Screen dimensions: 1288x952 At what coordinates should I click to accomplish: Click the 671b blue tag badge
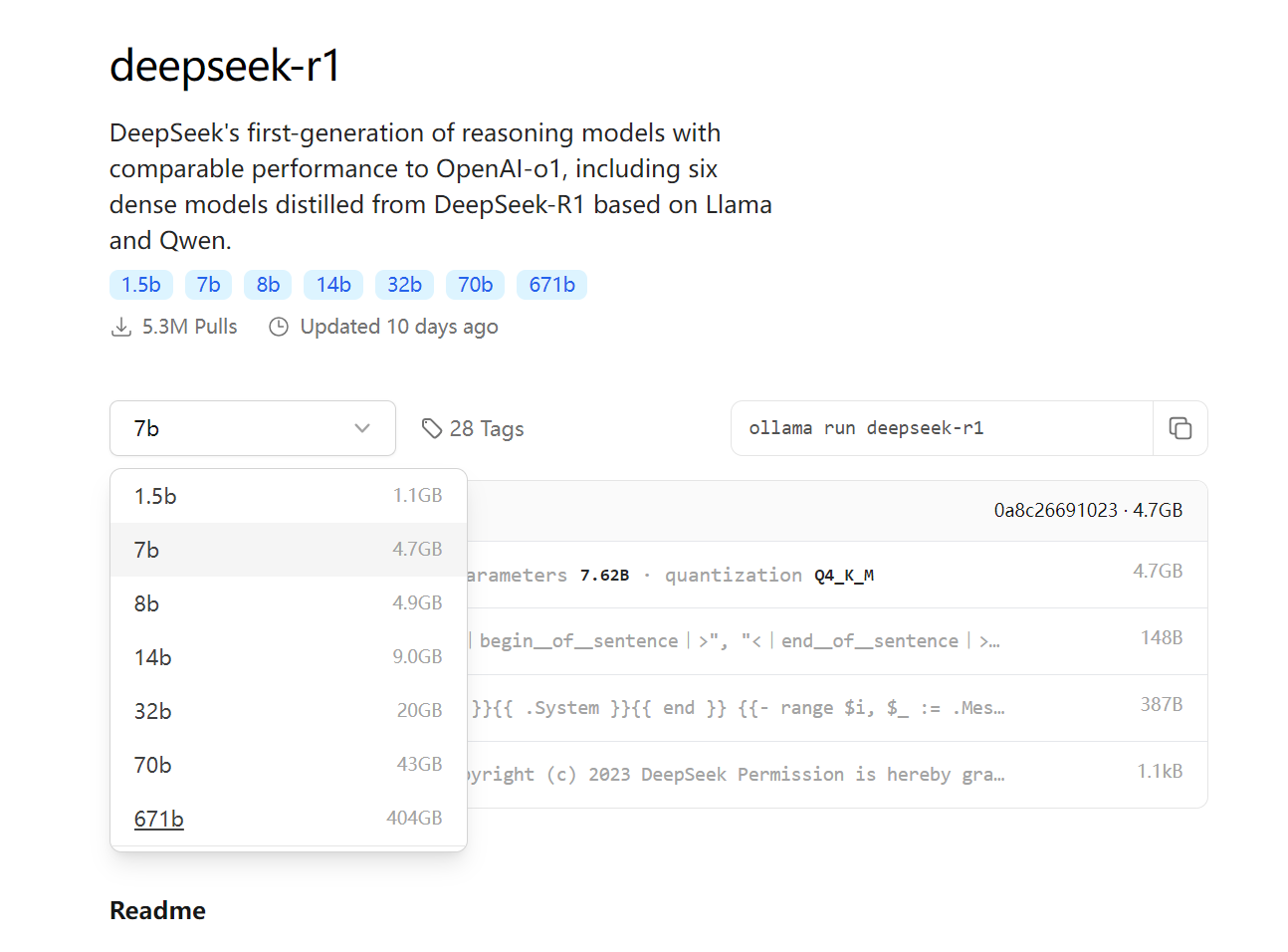tap(551, 285)
